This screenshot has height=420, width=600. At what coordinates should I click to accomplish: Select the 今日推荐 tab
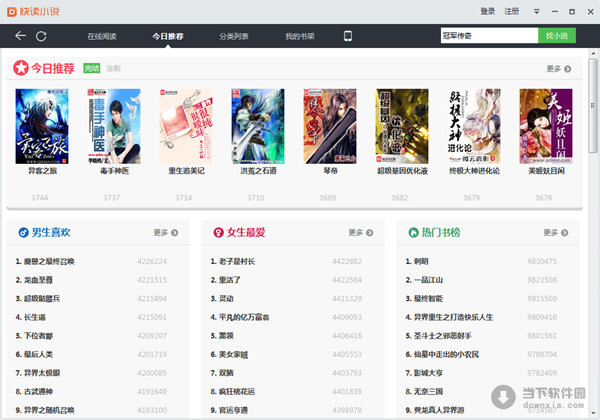point(168,36)
